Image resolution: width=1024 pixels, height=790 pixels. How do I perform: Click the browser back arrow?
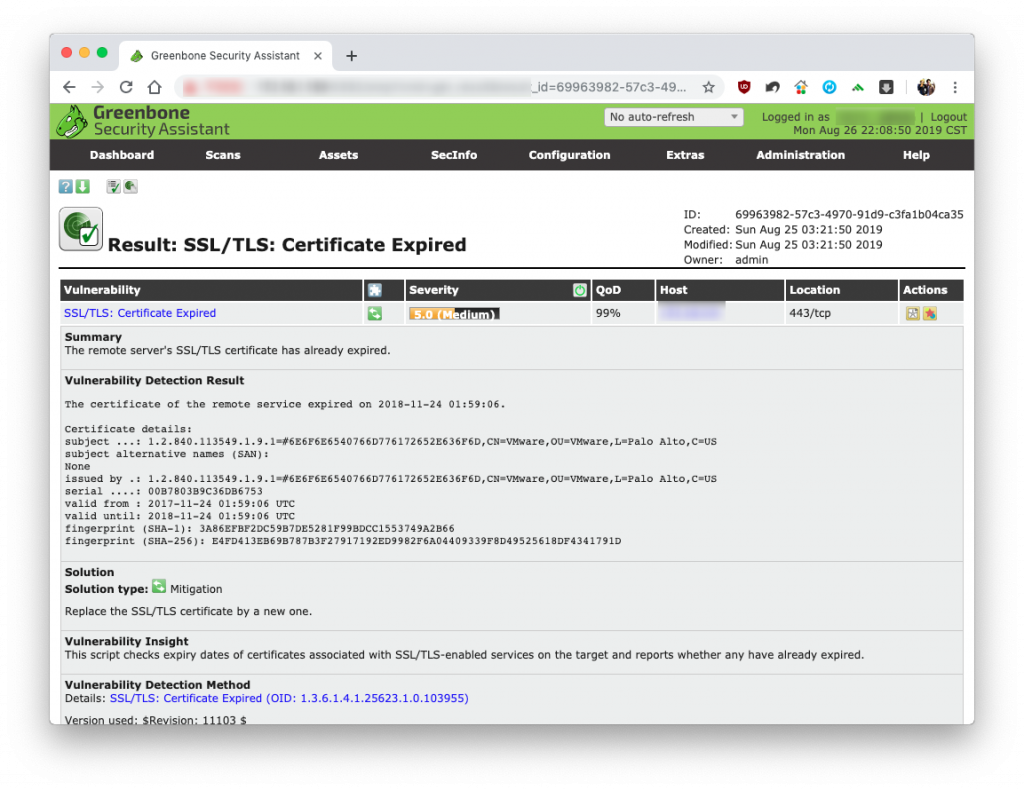[x=69, y=87]
